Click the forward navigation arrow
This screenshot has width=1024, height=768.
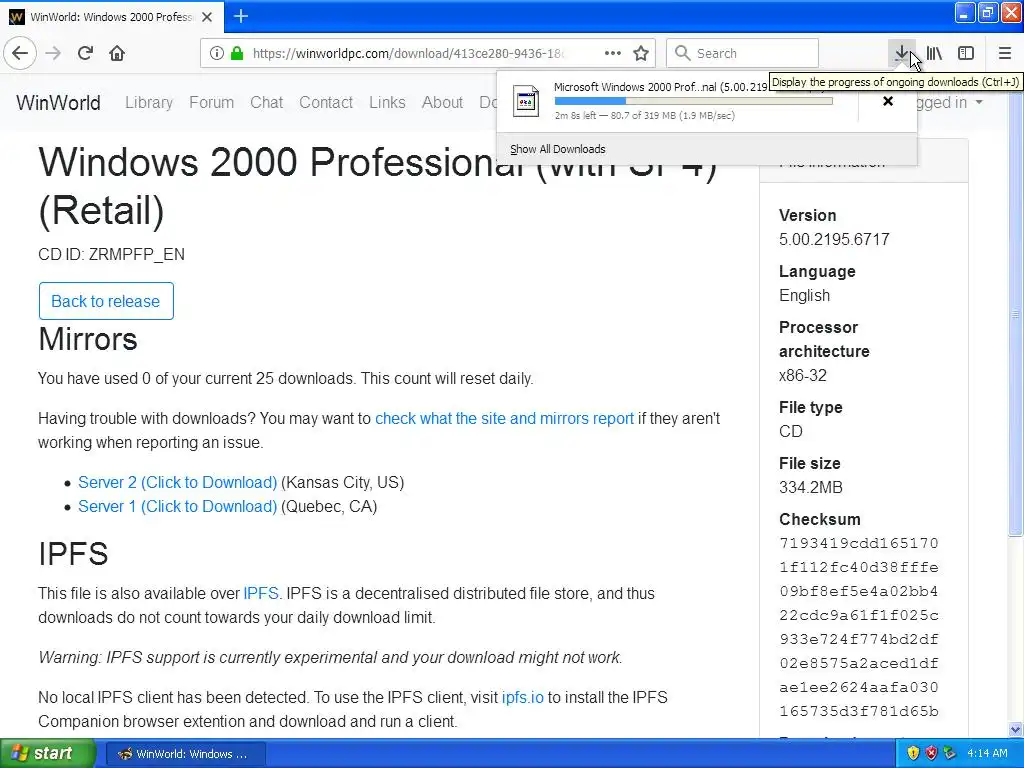coord(54,53)
